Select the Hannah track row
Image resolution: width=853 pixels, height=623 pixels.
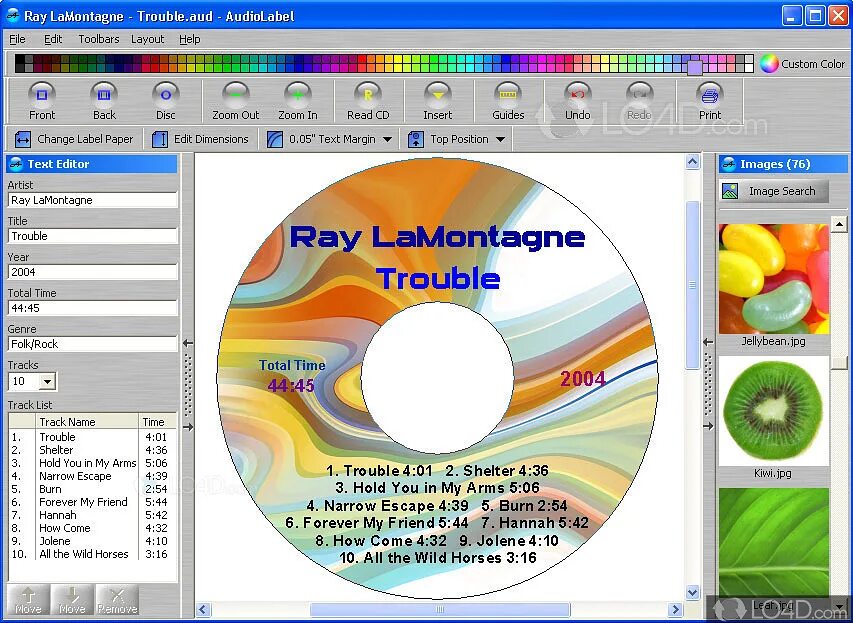[91, 515]
